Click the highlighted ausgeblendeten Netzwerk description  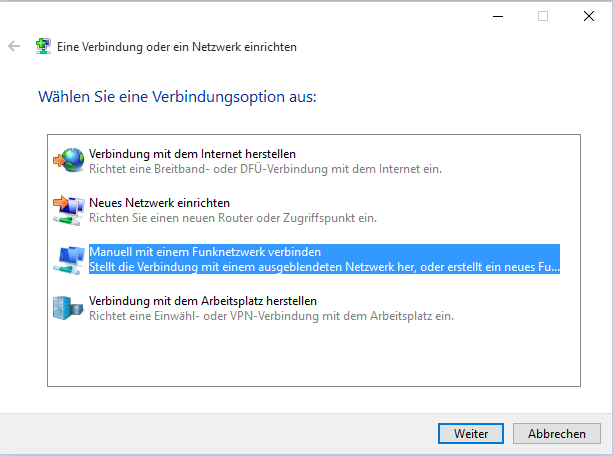point(324,267)
